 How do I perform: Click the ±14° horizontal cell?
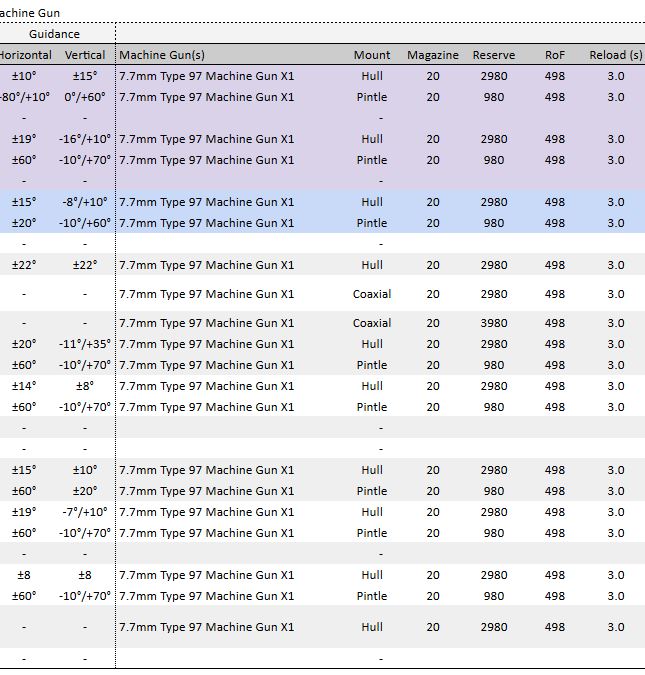tap(24, 386)
